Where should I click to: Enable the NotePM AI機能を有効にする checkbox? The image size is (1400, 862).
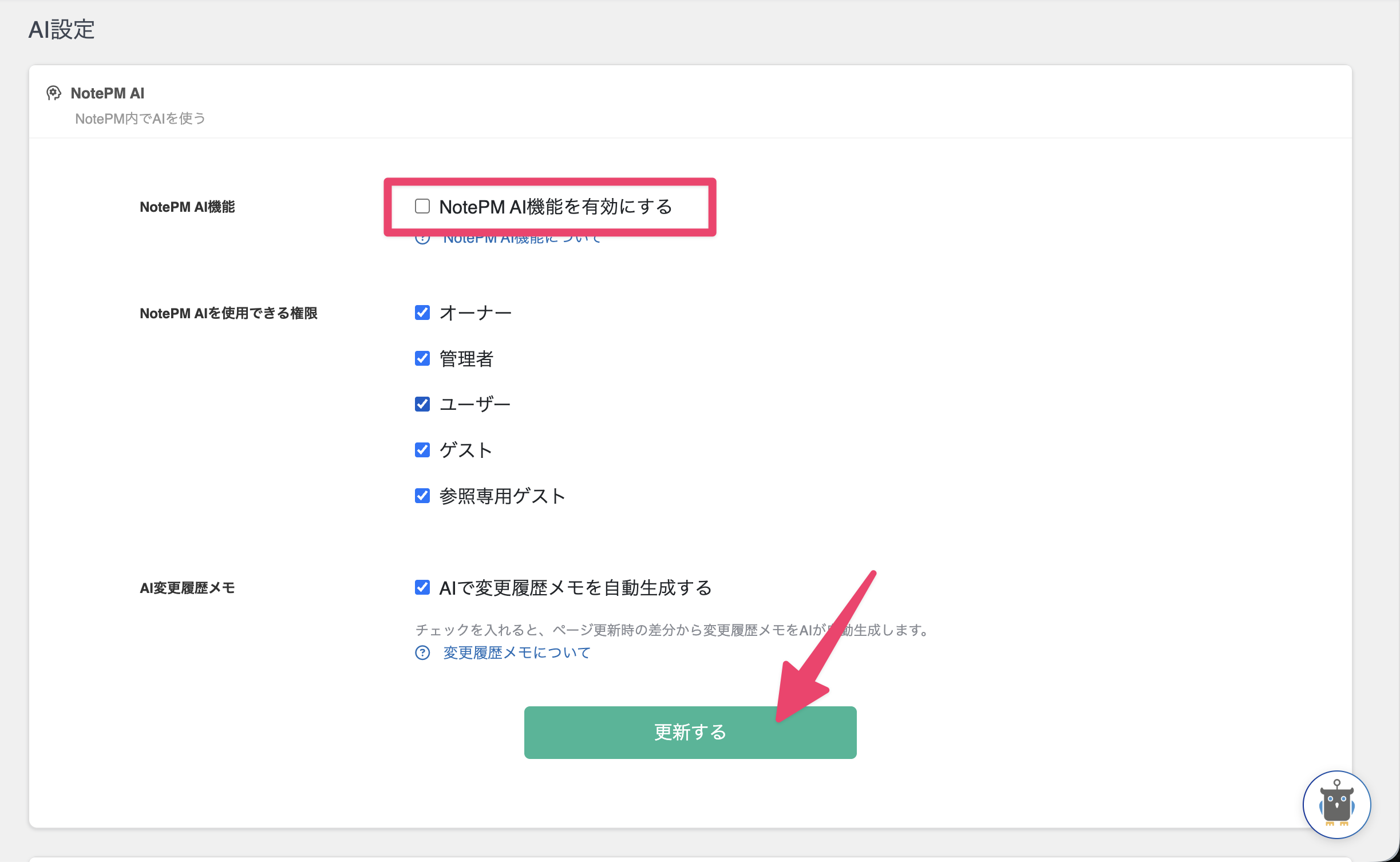(x=422, y=206)
